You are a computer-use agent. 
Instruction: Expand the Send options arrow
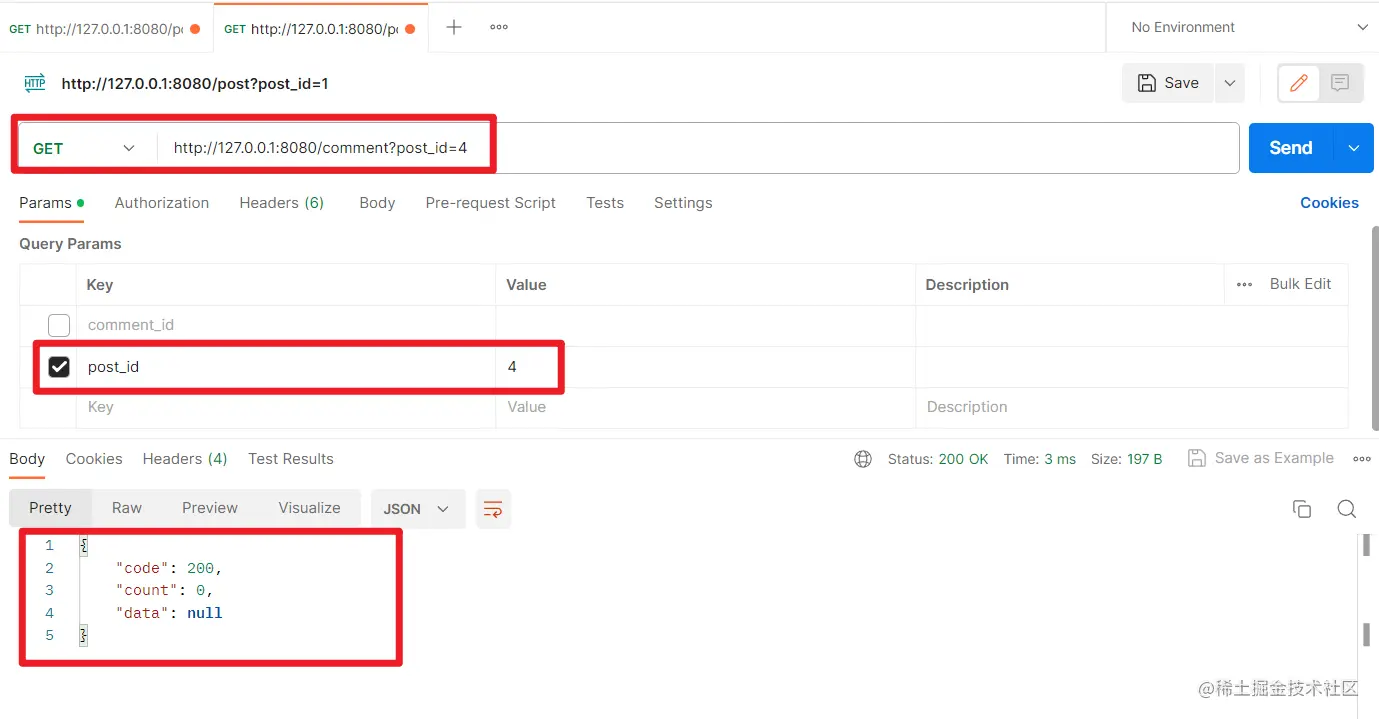point(1354,148)
